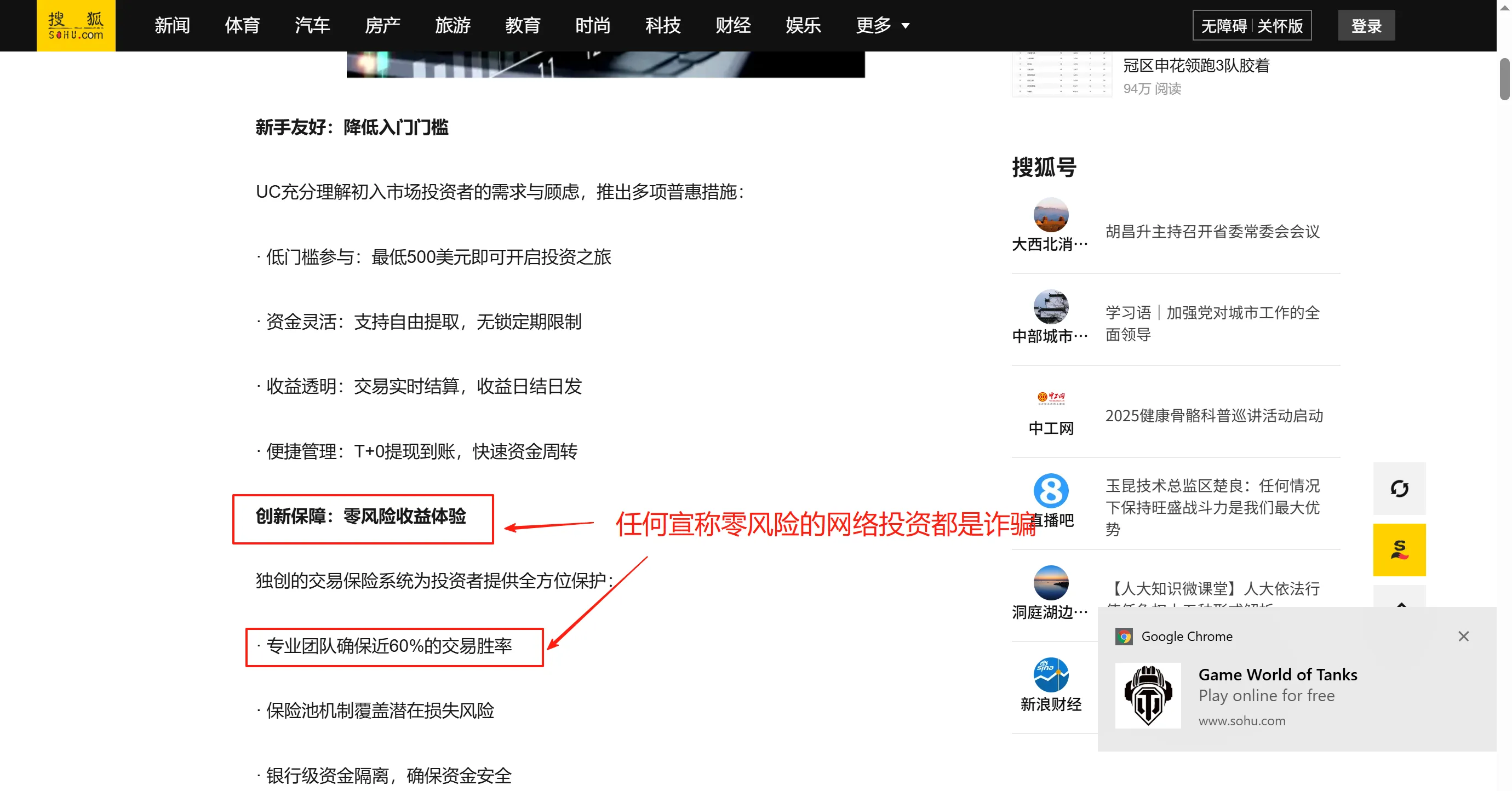1512x791 pixels.
Task: Expand the 更多 dropdown menu
Action: tap(882, 26)
